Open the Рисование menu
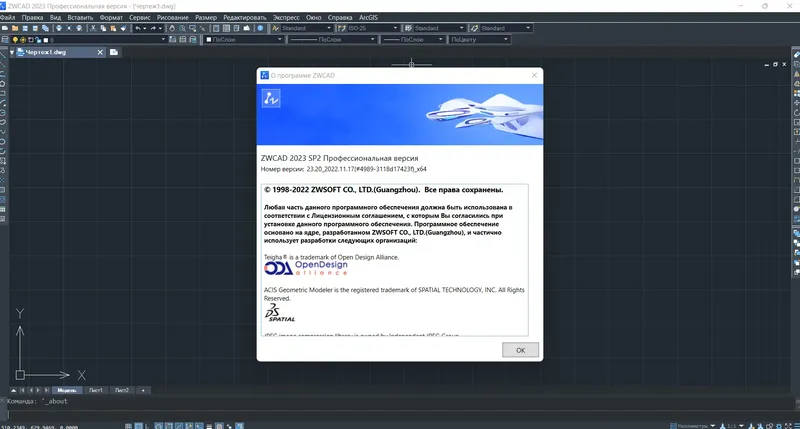 [x=172, y=17]
